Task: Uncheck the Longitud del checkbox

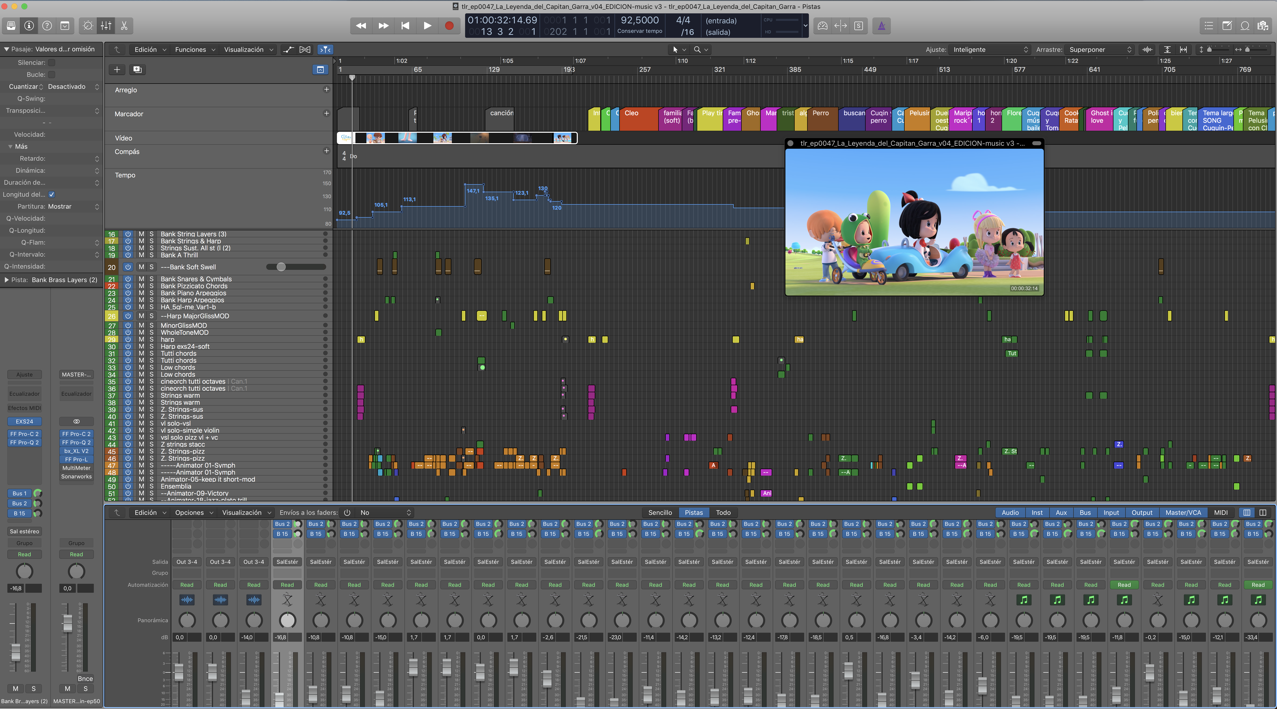Action: (52, 195)
